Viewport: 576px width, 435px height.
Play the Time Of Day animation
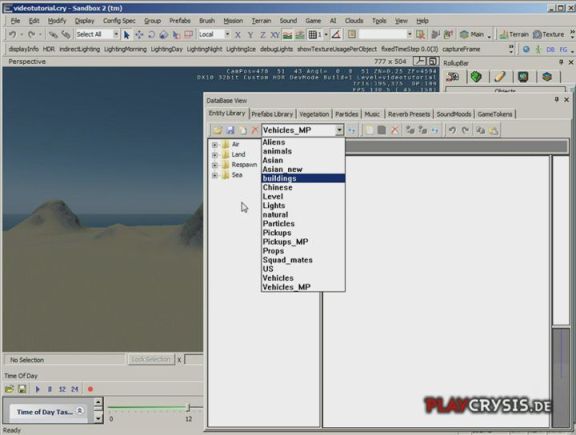[37, 389]
